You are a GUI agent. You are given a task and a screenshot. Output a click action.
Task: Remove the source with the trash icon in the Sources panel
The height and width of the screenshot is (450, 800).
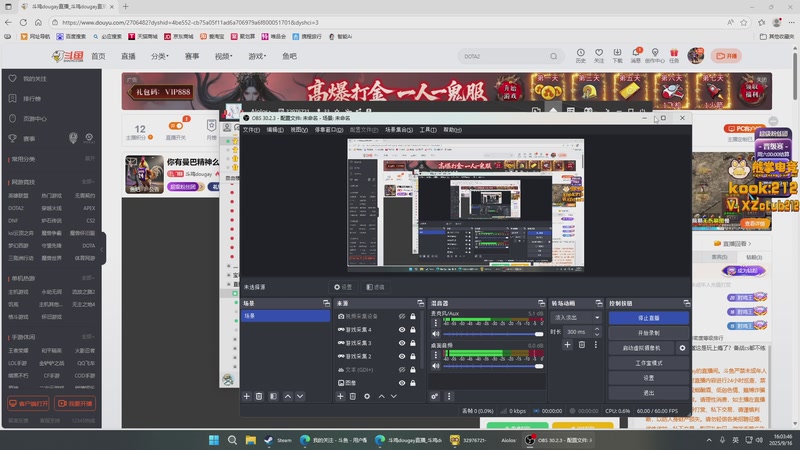pos(353,396)
